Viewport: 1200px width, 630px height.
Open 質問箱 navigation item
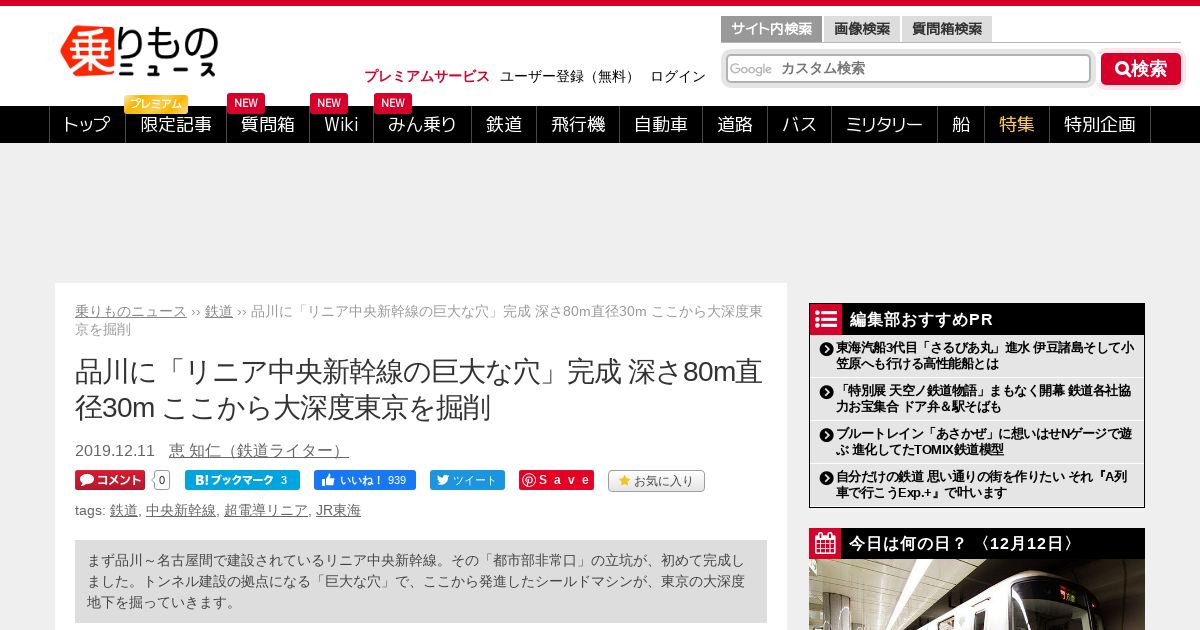(268, 125)
